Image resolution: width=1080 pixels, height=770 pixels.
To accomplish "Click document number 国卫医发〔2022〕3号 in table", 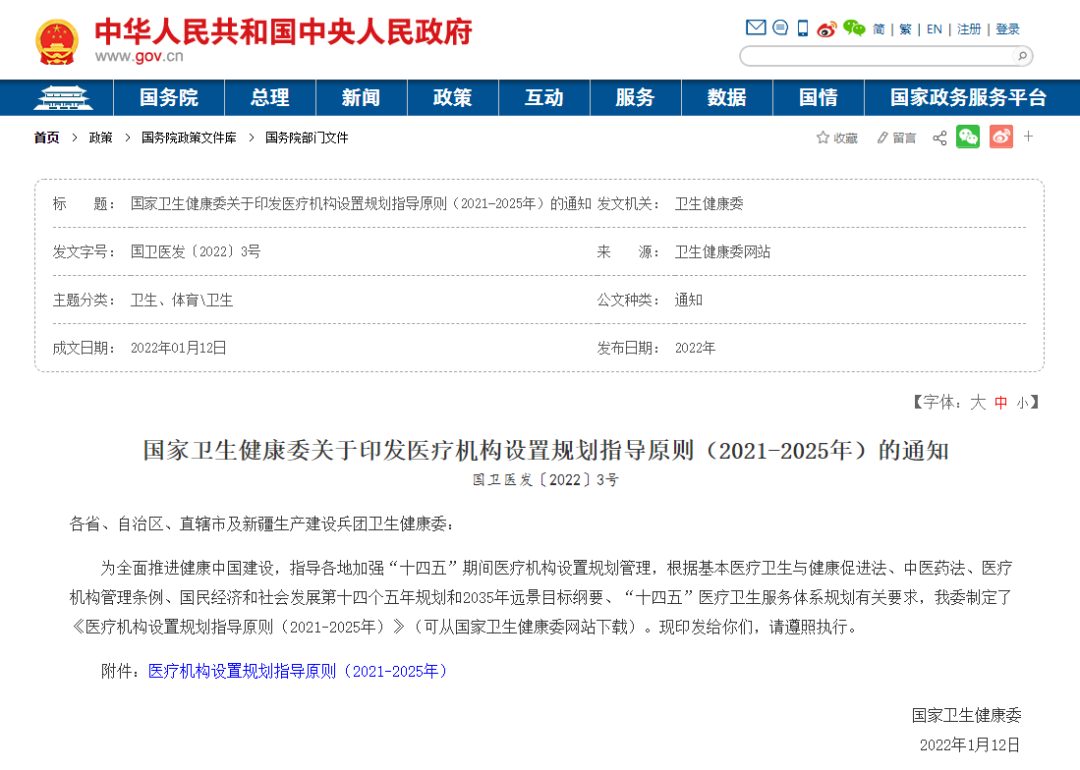I will tap(196, 251).
